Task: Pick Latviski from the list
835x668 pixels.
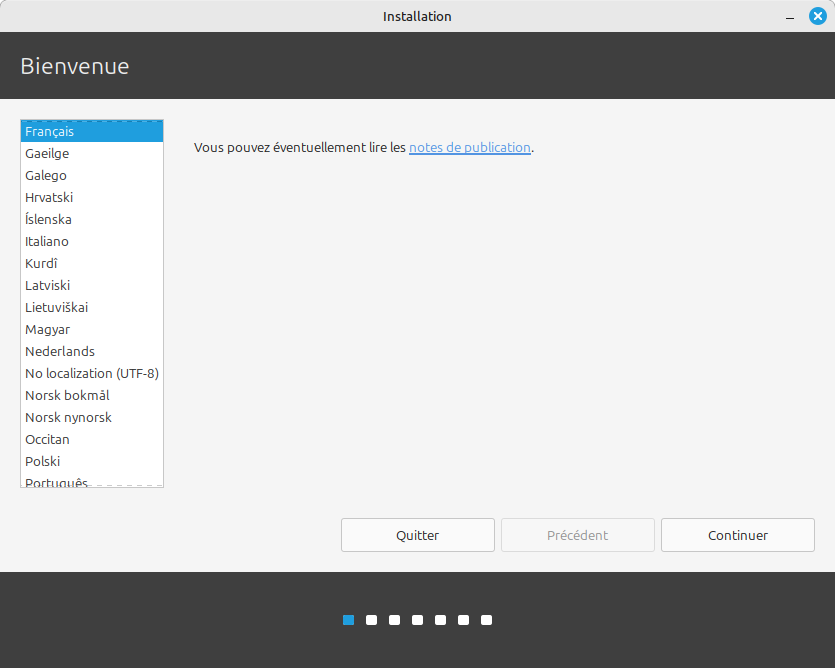Action: click(x=92, y=286)
